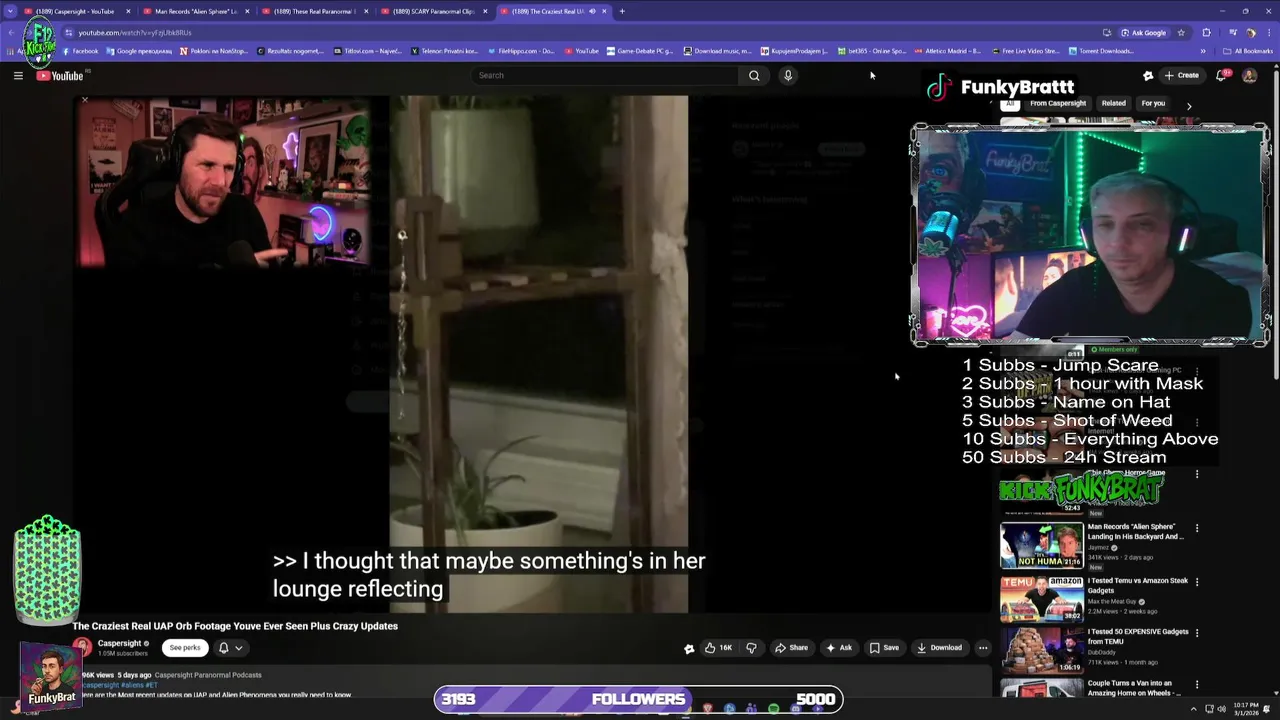Open the YouTube notifications bell

pos(1222,75)
